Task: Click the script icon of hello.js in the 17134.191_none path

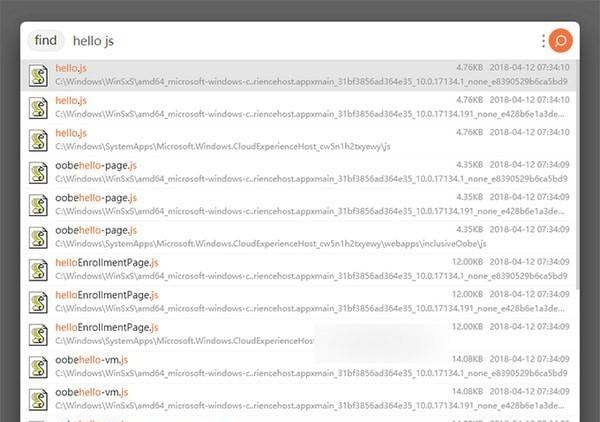Action: point(39,108)
